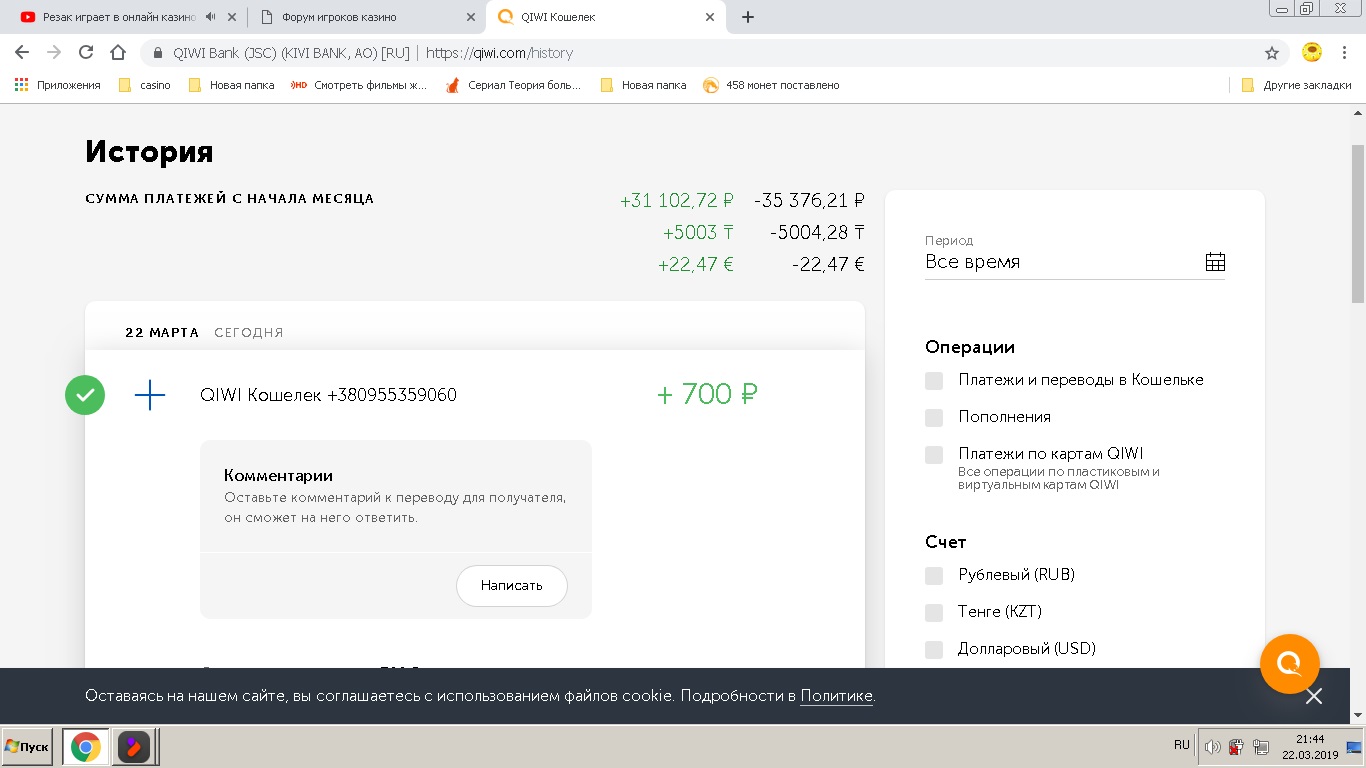Go to the browser home page icon
Viewport: 1366px width, 768px height.
(x=118, y=53)
